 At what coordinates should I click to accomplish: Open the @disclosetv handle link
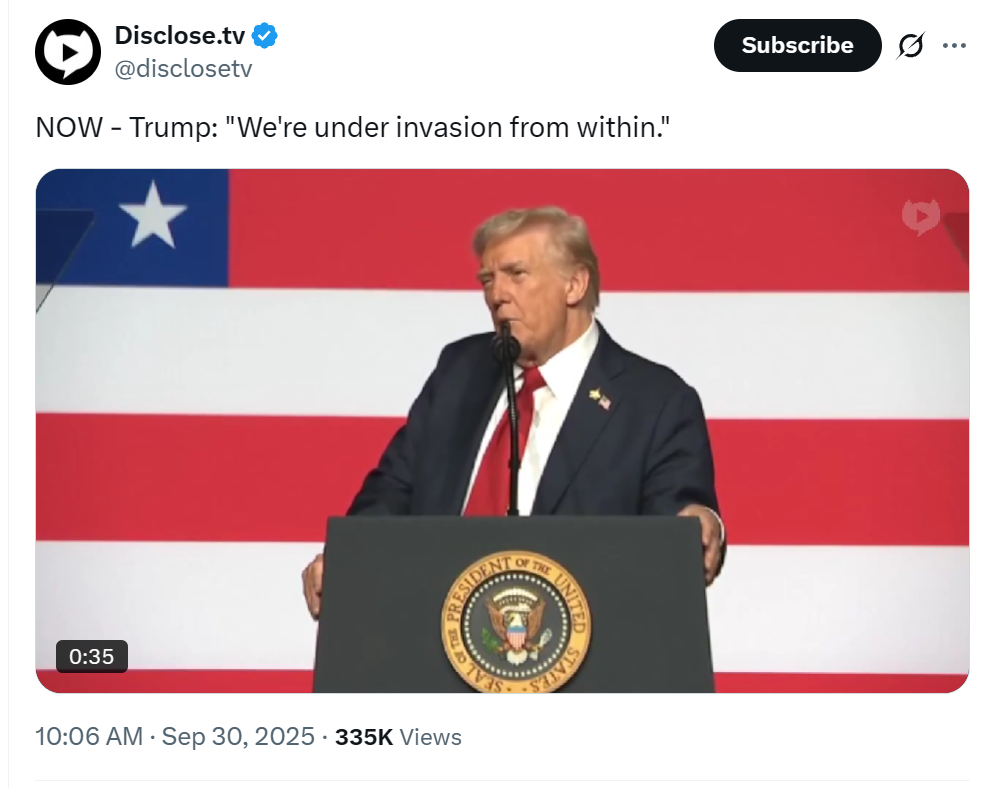tap(183, 68)
